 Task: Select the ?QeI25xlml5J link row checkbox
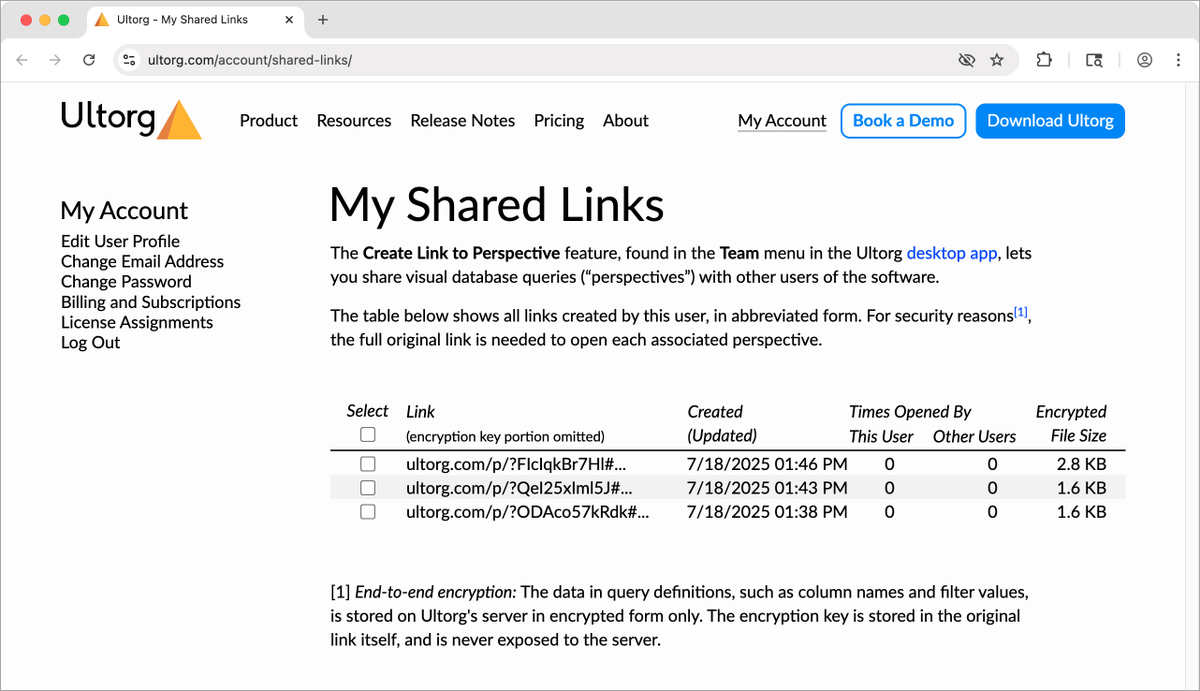[x=368, y=488]
